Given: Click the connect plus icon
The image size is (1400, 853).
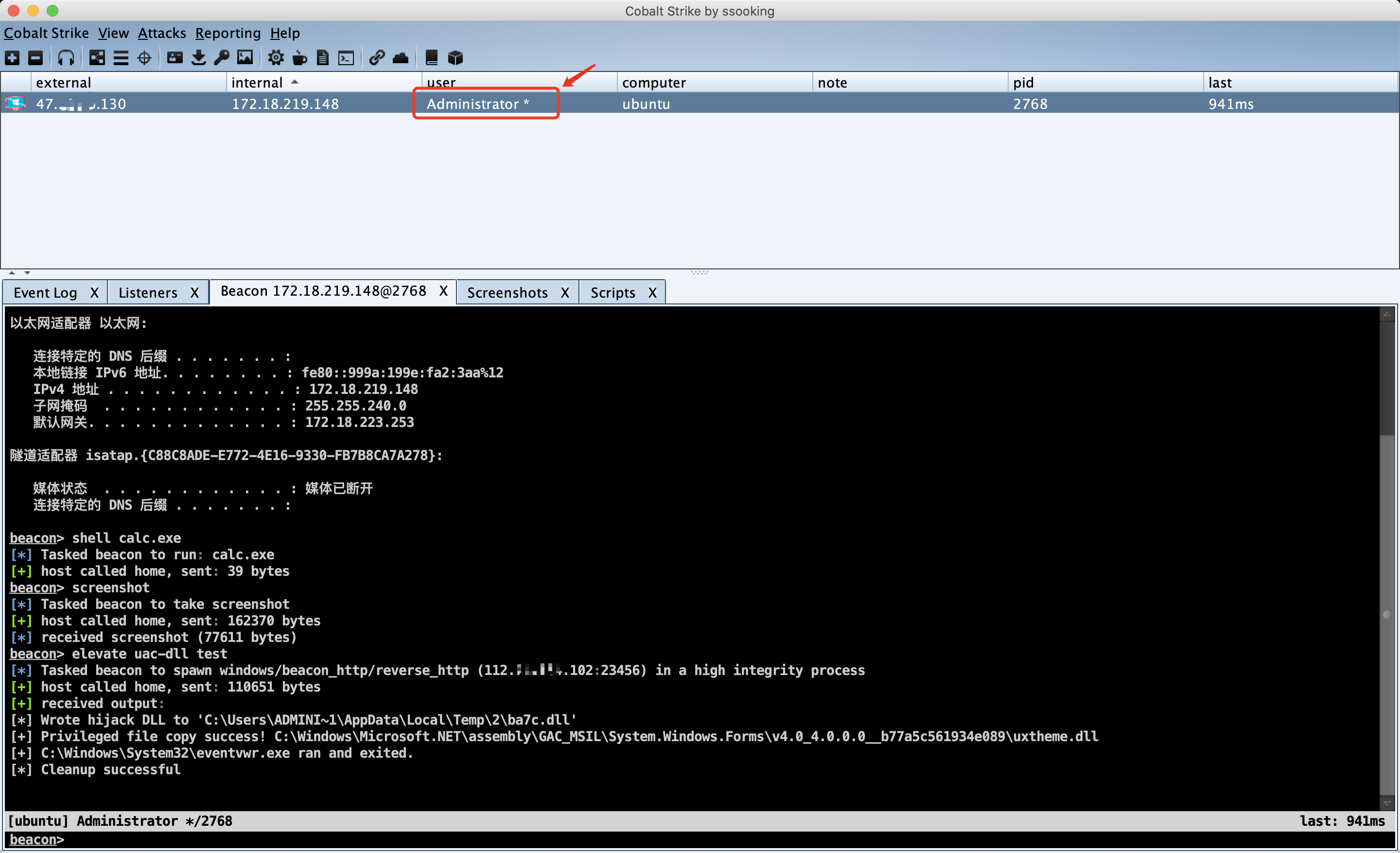Looking at the screenshot, I should click(x=12, y=58).
